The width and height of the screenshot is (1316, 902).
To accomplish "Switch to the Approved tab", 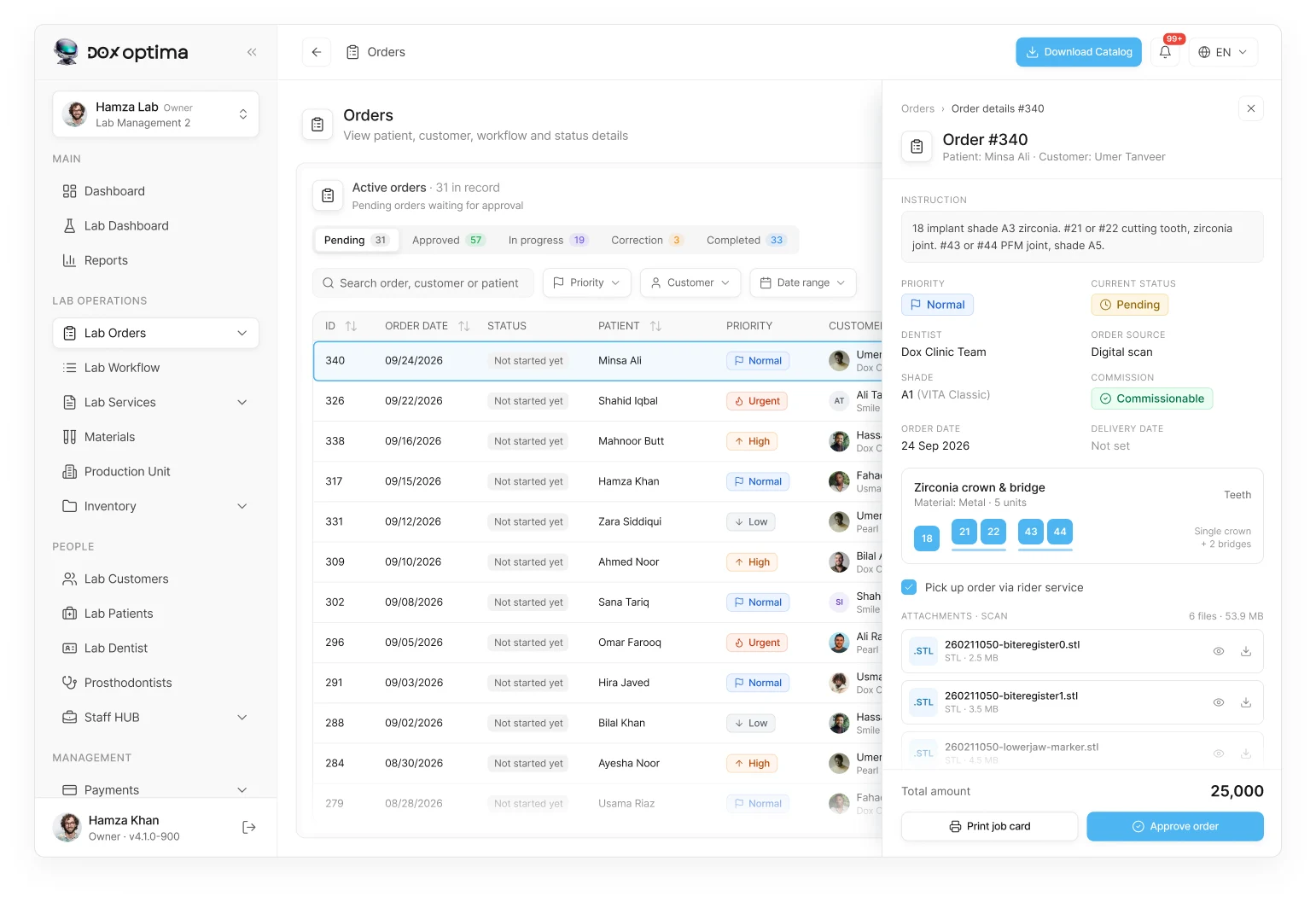I will [x=448, y=241].
